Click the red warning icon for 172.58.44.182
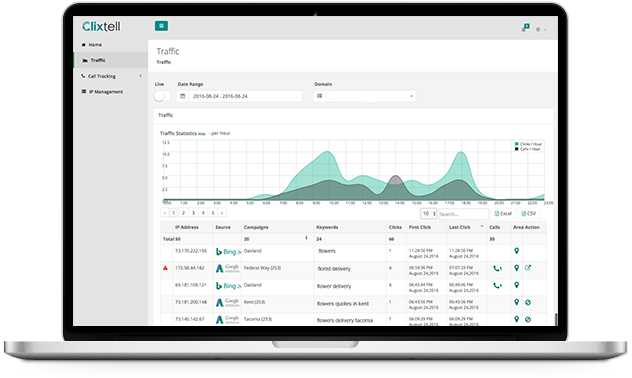This screenshot has width=632, height=378. pyautogui.click(x=165, y=268)
